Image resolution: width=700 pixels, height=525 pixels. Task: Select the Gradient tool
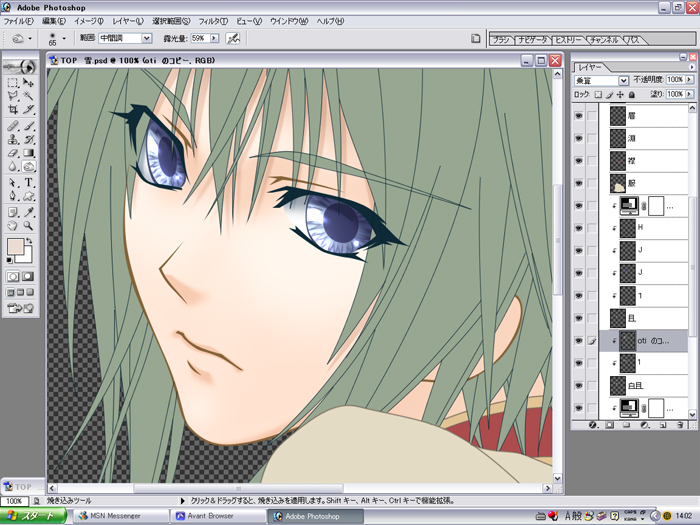[x=28, y=153]
